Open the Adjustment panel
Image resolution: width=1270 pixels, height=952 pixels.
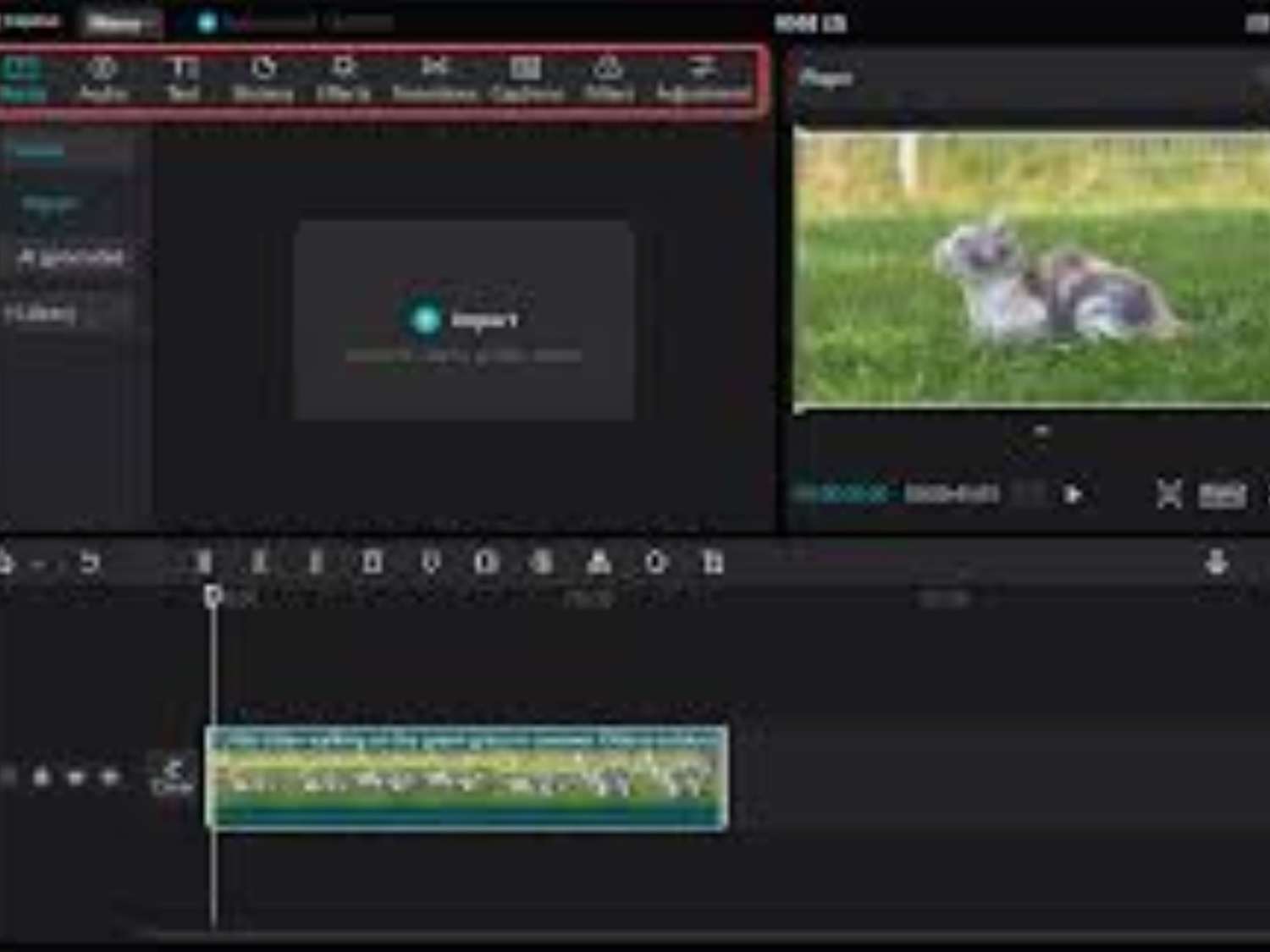[x=702, y=80]
